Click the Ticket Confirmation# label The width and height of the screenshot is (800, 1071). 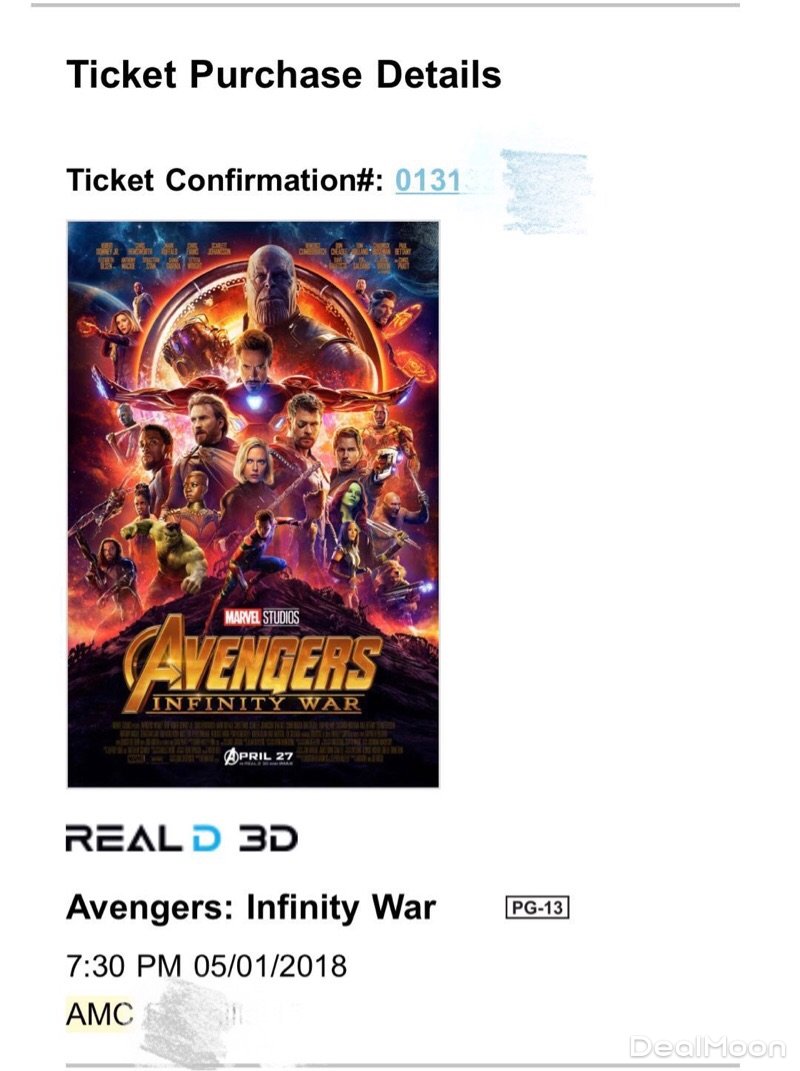(225, 181)
